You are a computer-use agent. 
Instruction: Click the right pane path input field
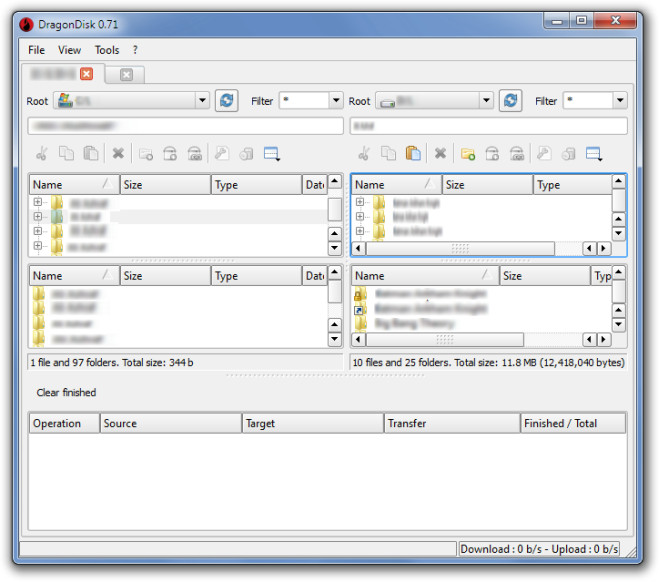[489, 126]
